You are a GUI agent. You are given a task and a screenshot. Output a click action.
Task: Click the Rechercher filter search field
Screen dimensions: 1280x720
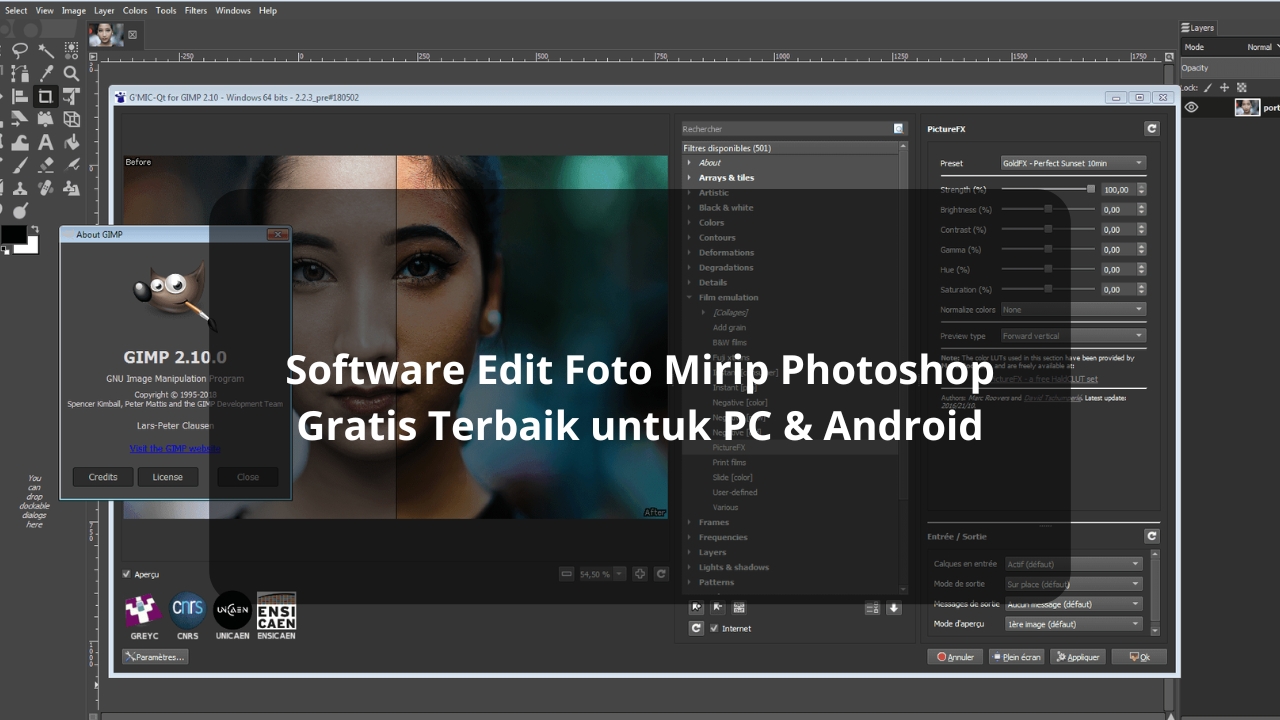pos(786,129)
